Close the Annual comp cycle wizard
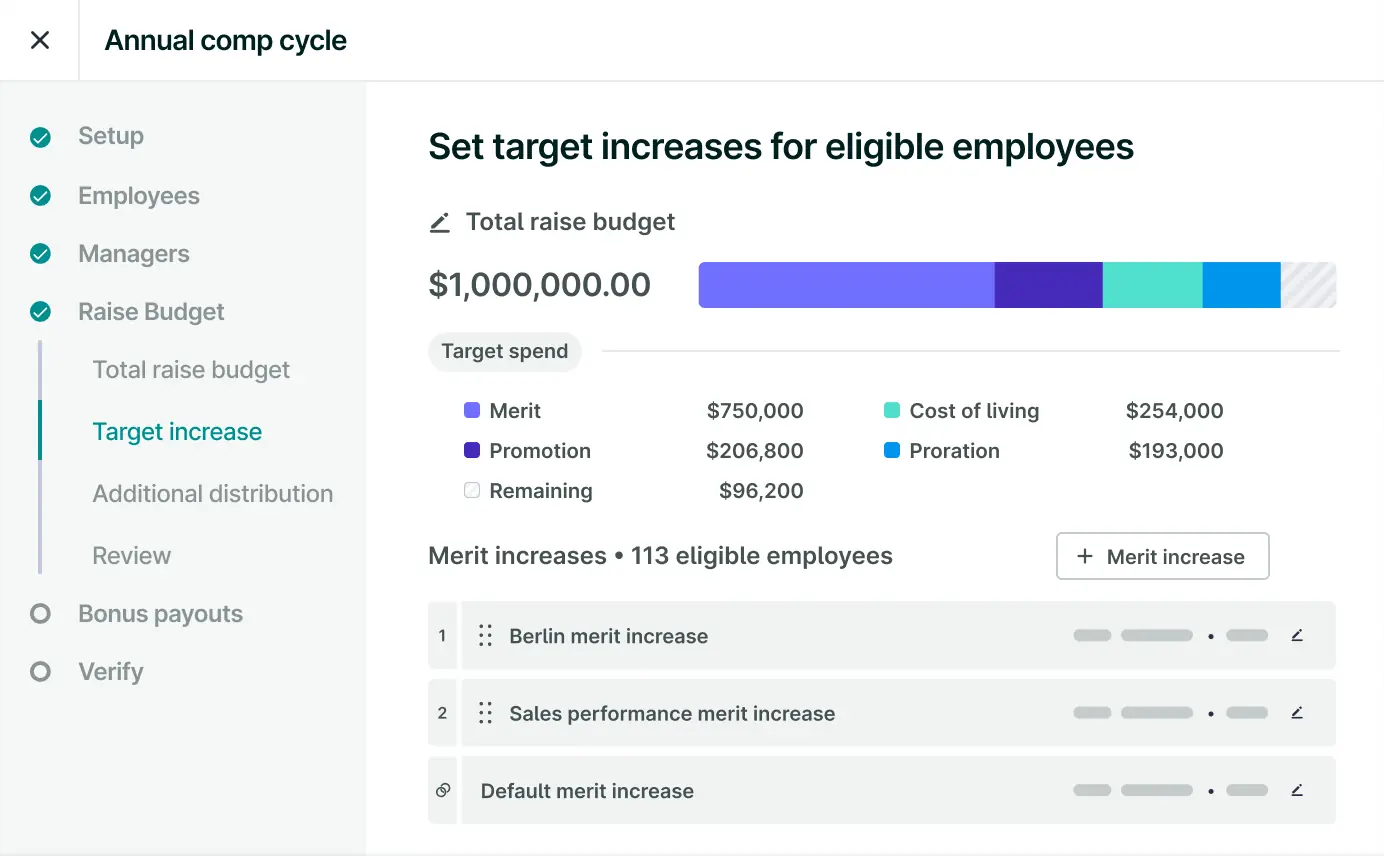Screen dimensions: 1384x856 click(x=40, y=40)
